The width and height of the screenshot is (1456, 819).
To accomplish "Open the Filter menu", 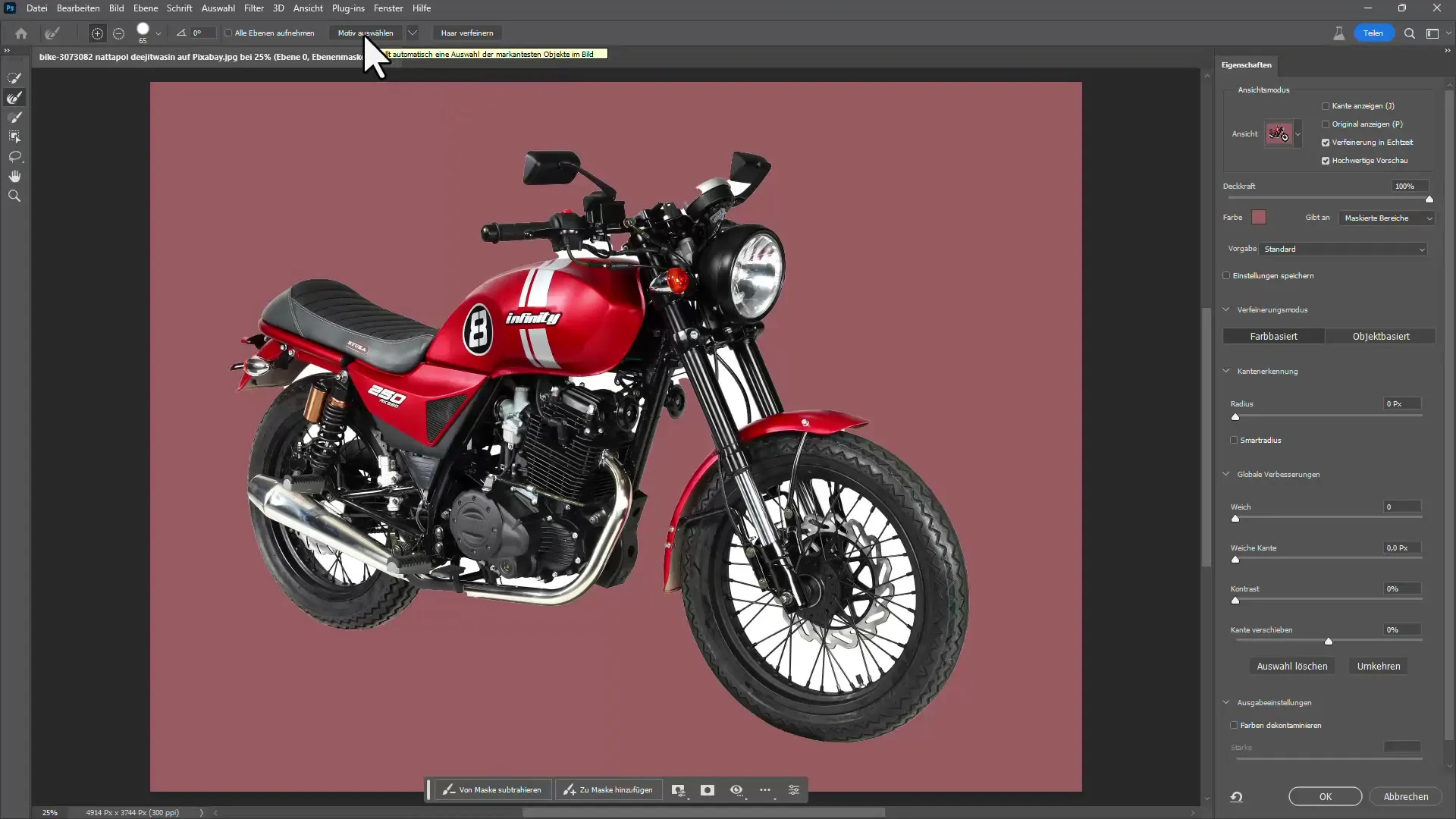I will tap(253, 8).
